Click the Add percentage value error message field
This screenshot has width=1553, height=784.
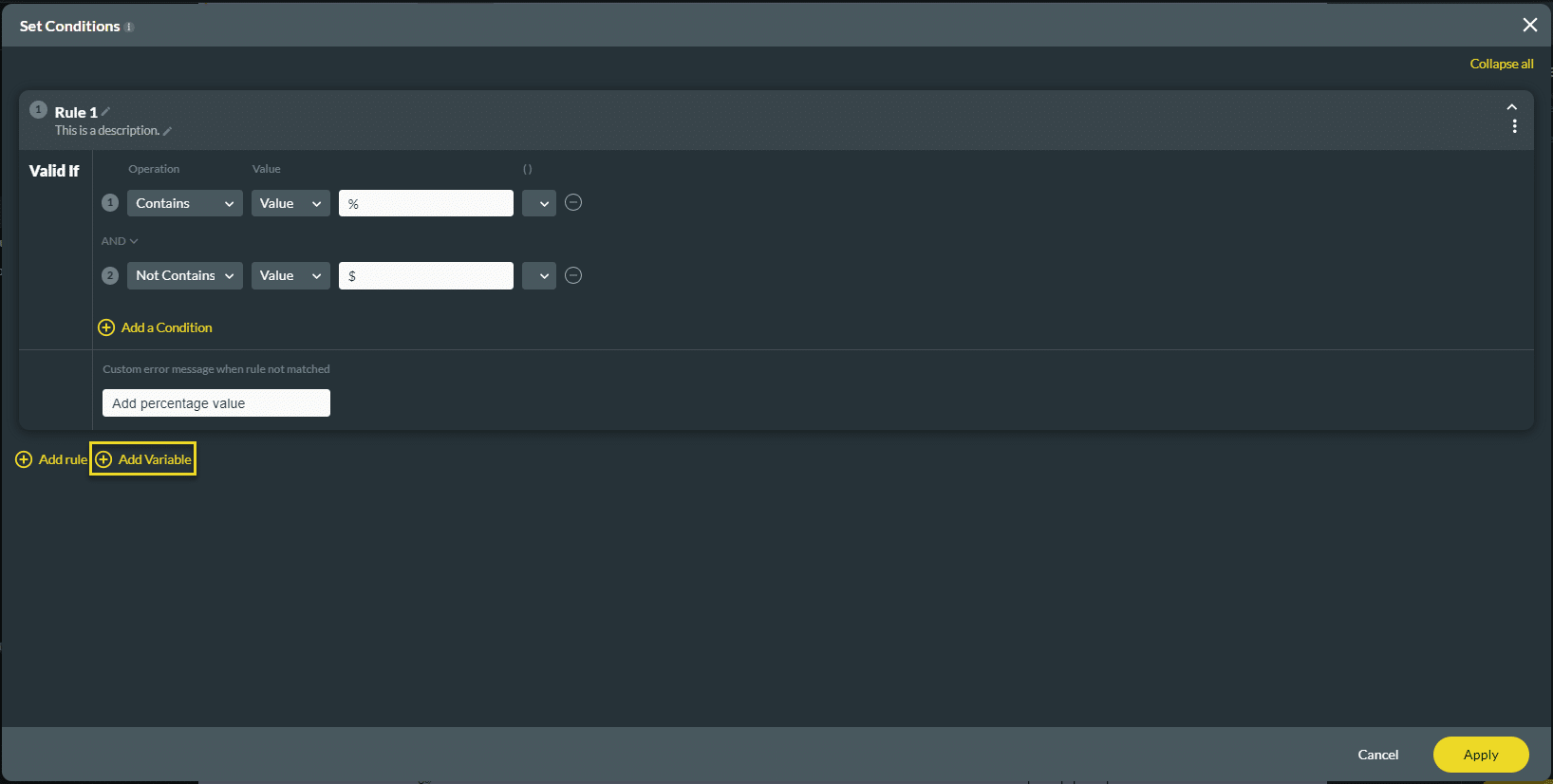pos(215,402)
